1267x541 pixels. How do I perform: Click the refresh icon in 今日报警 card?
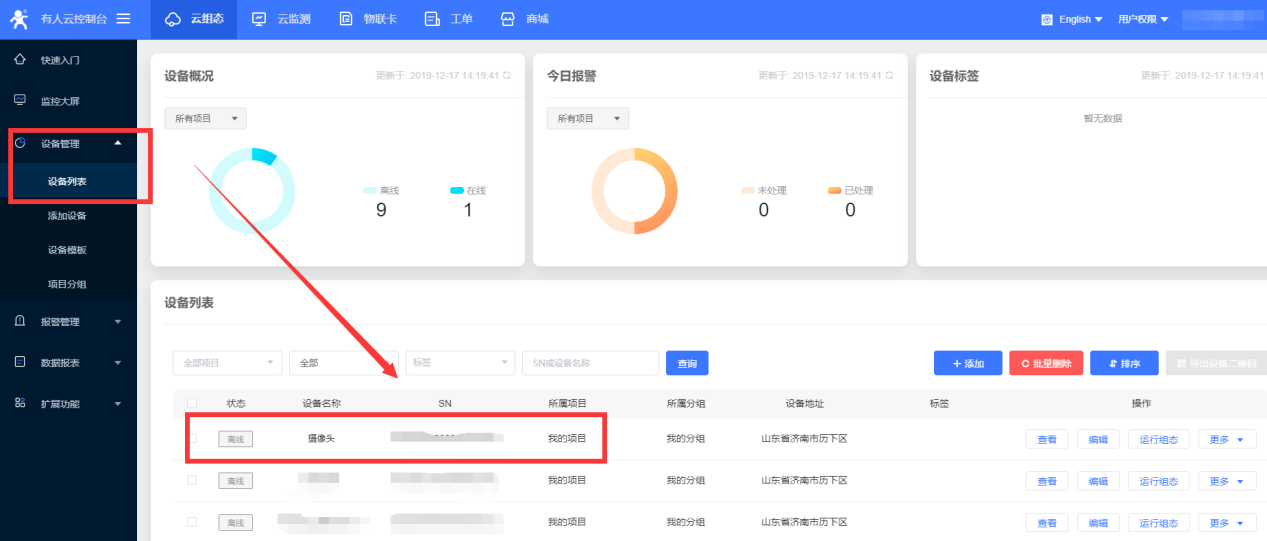[889, 75]
